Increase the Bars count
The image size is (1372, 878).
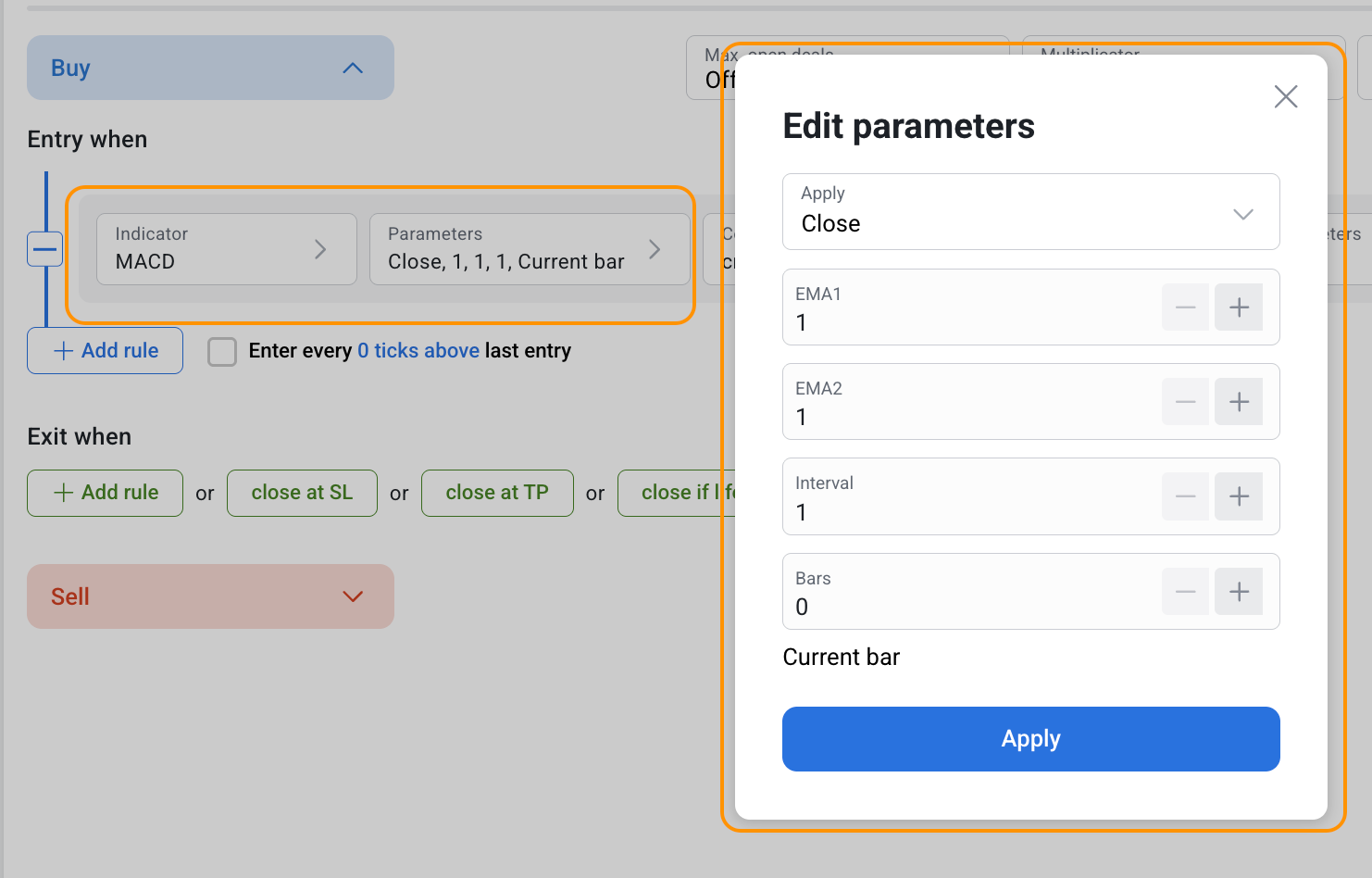coord(1239,592)
